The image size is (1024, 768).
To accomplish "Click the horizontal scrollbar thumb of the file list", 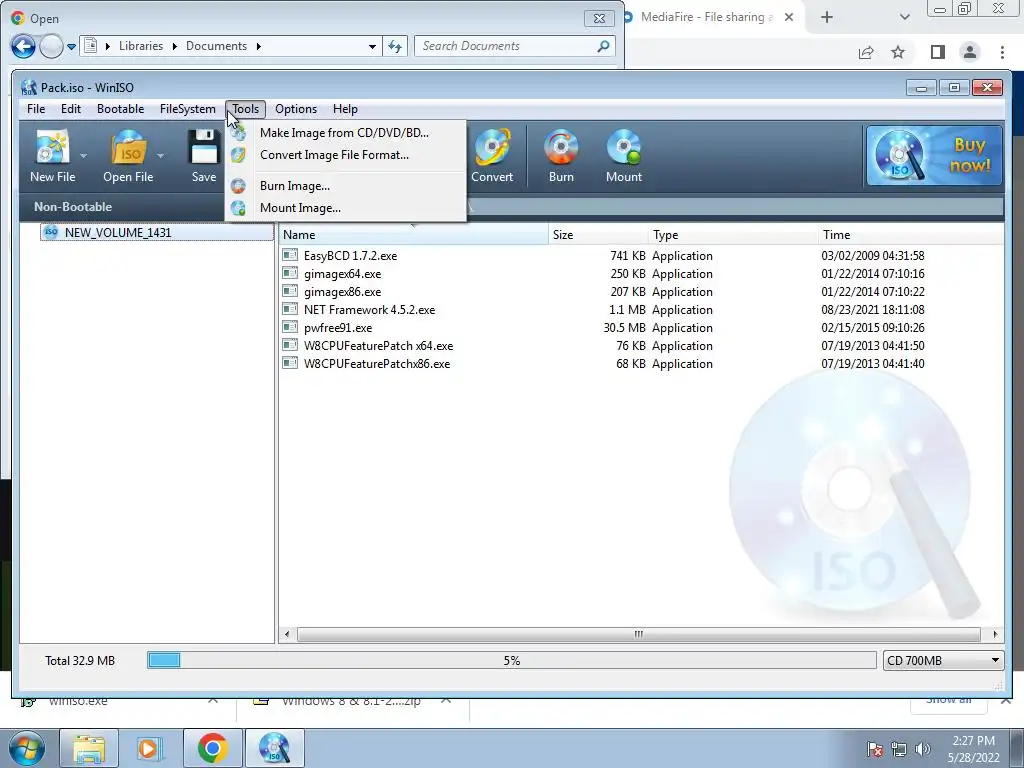I will tap(639, 634).
